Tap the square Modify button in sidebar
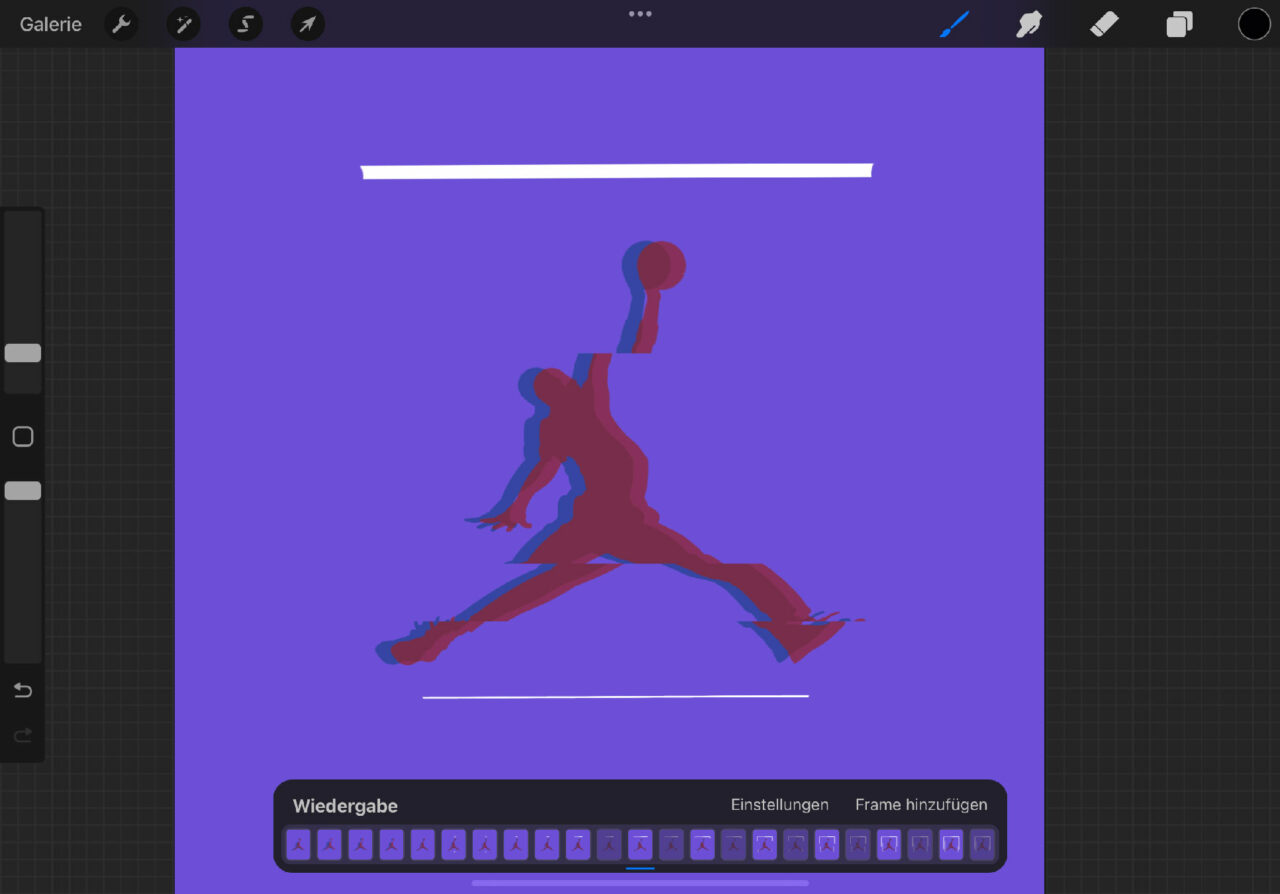 point(23,437)
